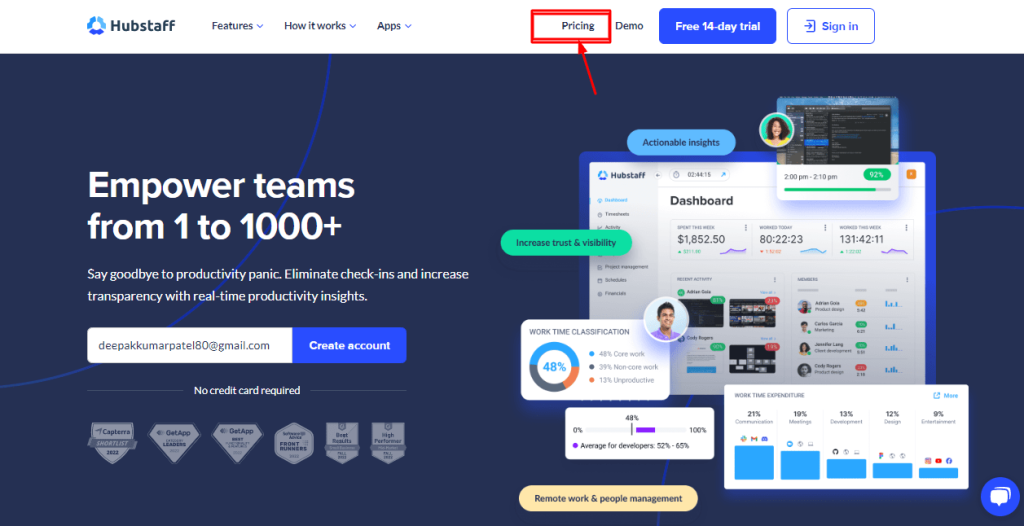Open the Worked Today card options menu

[827, 227]
